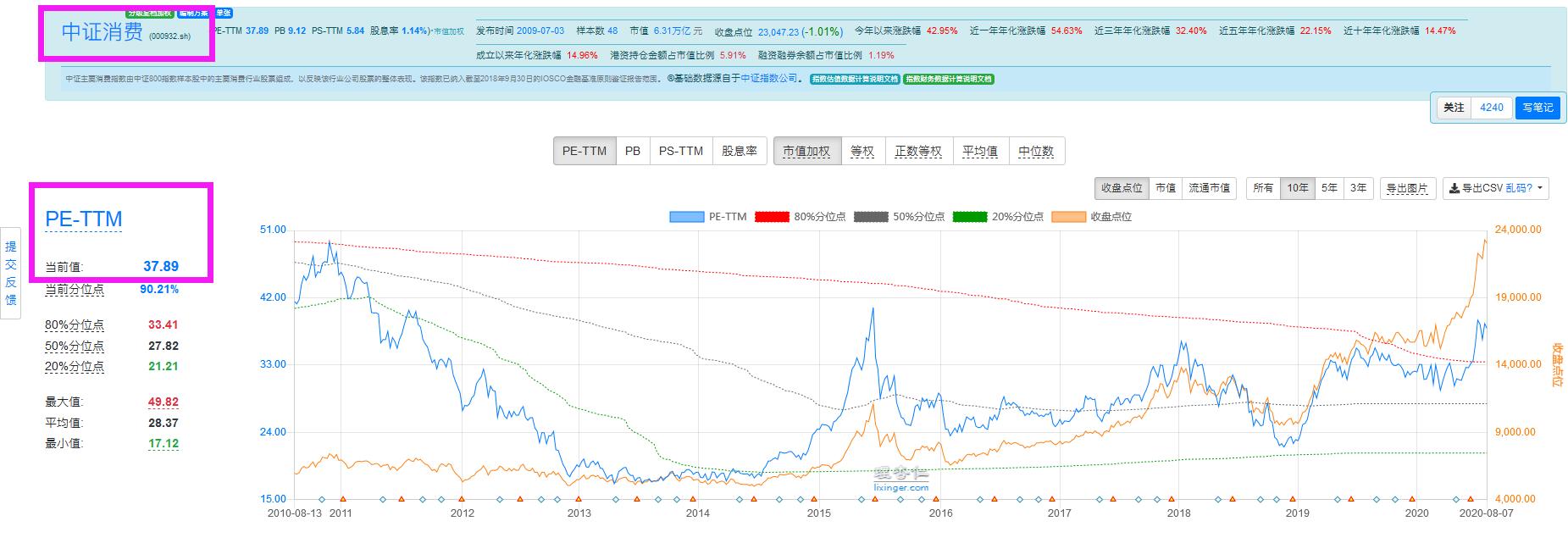Click the minimum value 17.12
1568x549 pixels.
click(x=163, y=443)
